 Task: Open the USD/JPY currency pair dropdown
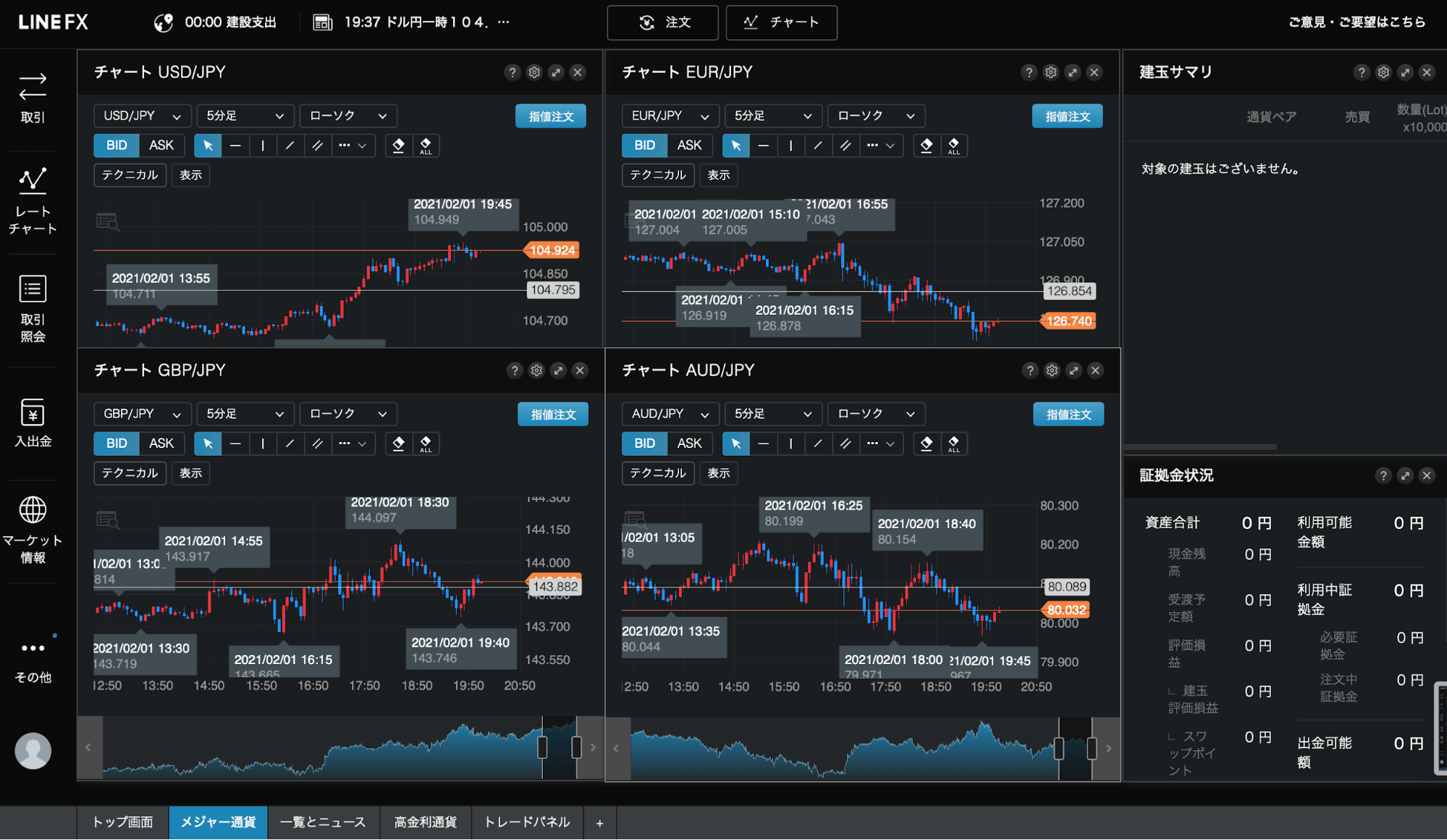pos(143,116)
